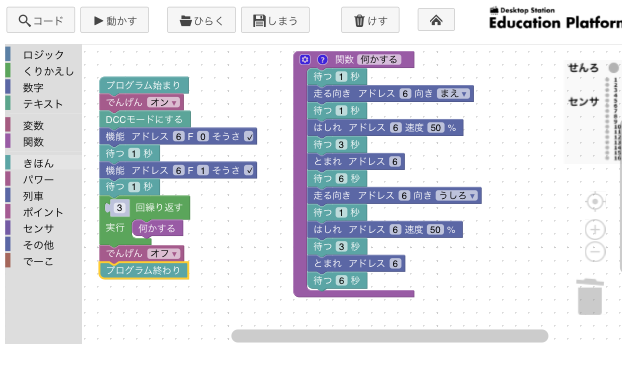Open the テキスト block category
The width and height of the screenshot is (622, 372).
[43, 104]
